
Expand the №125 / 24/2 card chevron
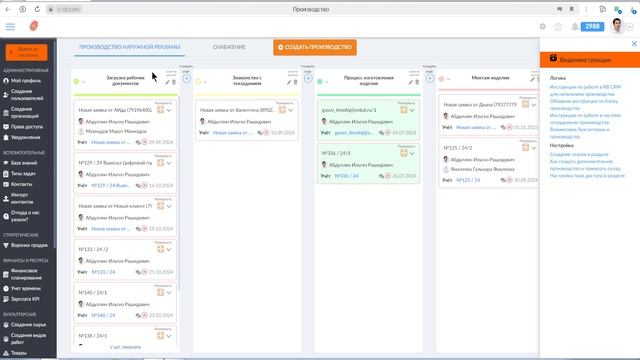(534, 148)
